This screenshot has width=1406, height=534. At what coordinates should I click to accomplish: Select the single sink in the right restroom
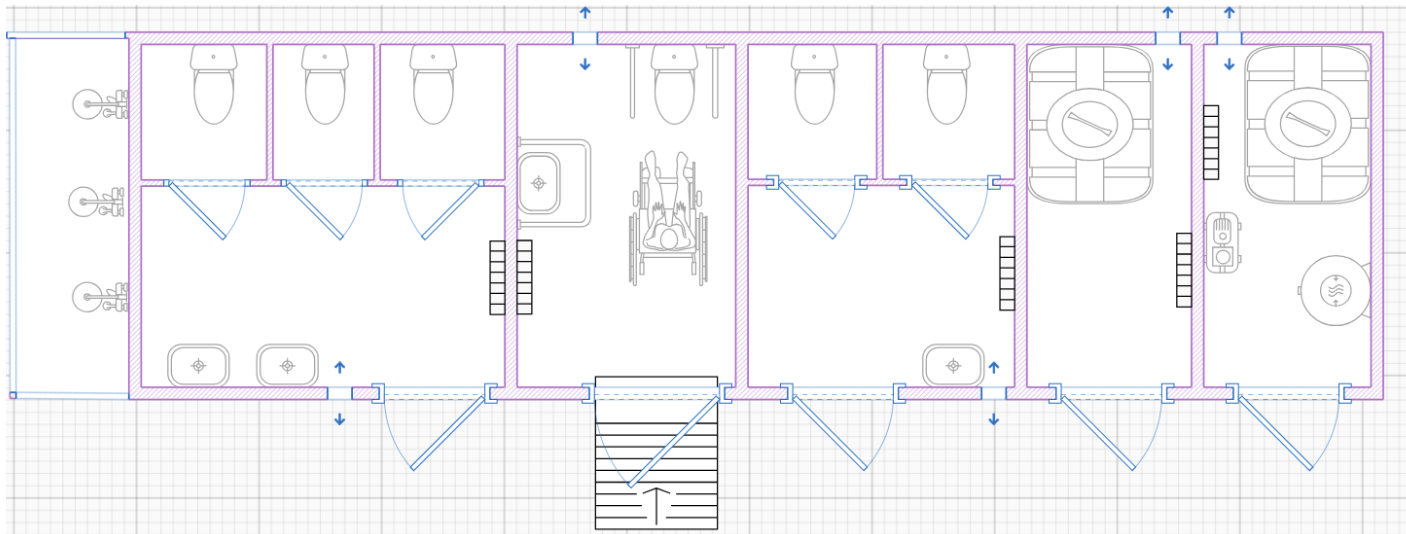953,365
